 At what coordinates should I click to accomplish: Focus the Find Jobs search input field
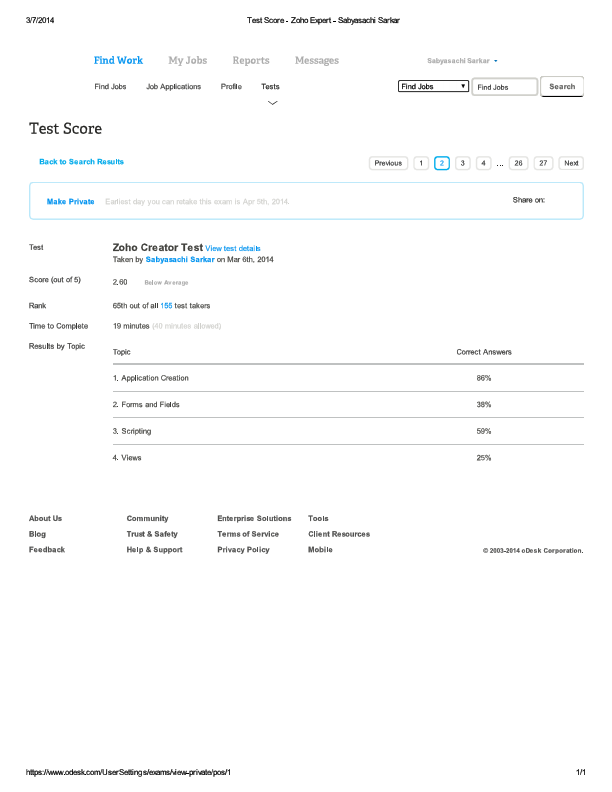(504, 87)
